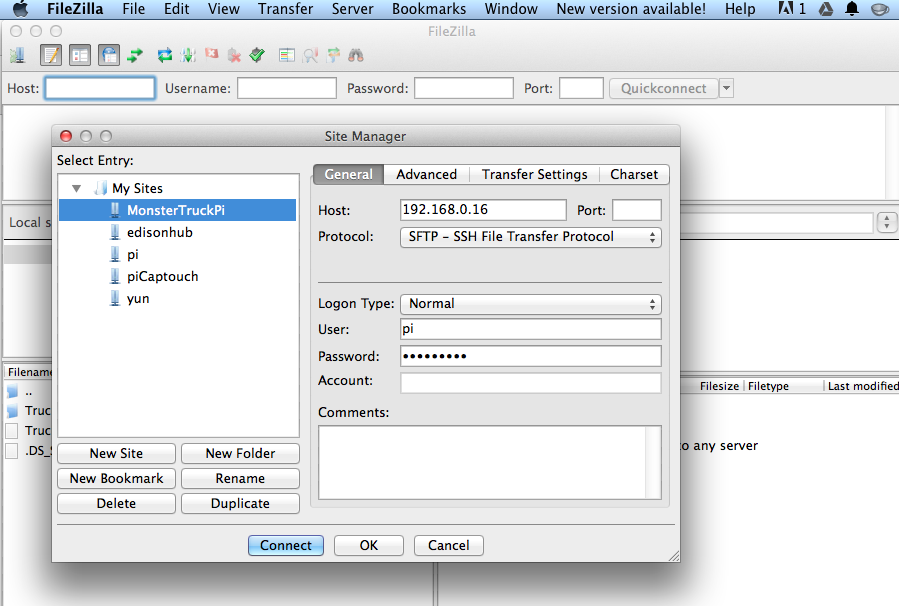Select the edisonhub site entry

pos(159,232)
